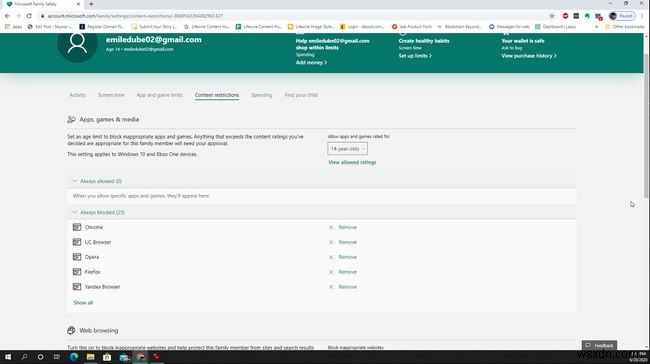This screenshot has height=364, width=650.
Task: Collapse the Always allowed (0) section
Action: click(x=97, y=181)
